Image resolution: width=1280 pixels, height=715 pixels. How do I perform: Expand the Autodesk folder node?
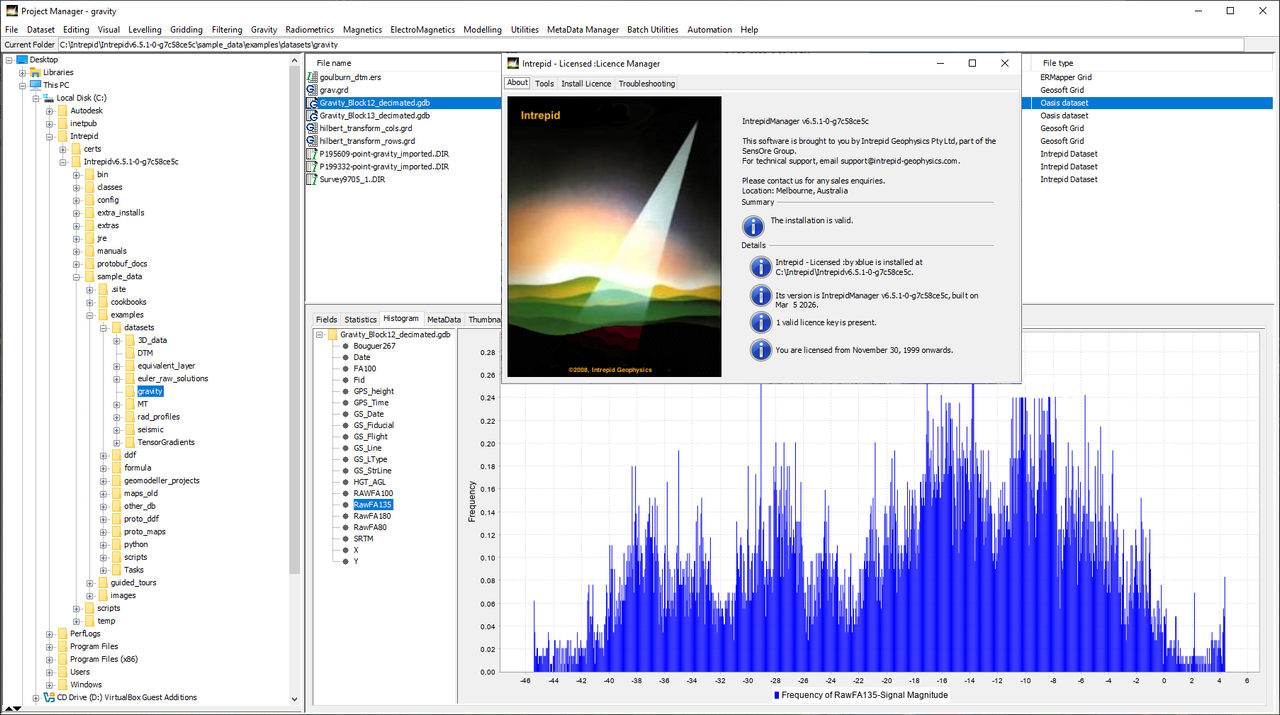click(x=49, y=111)
